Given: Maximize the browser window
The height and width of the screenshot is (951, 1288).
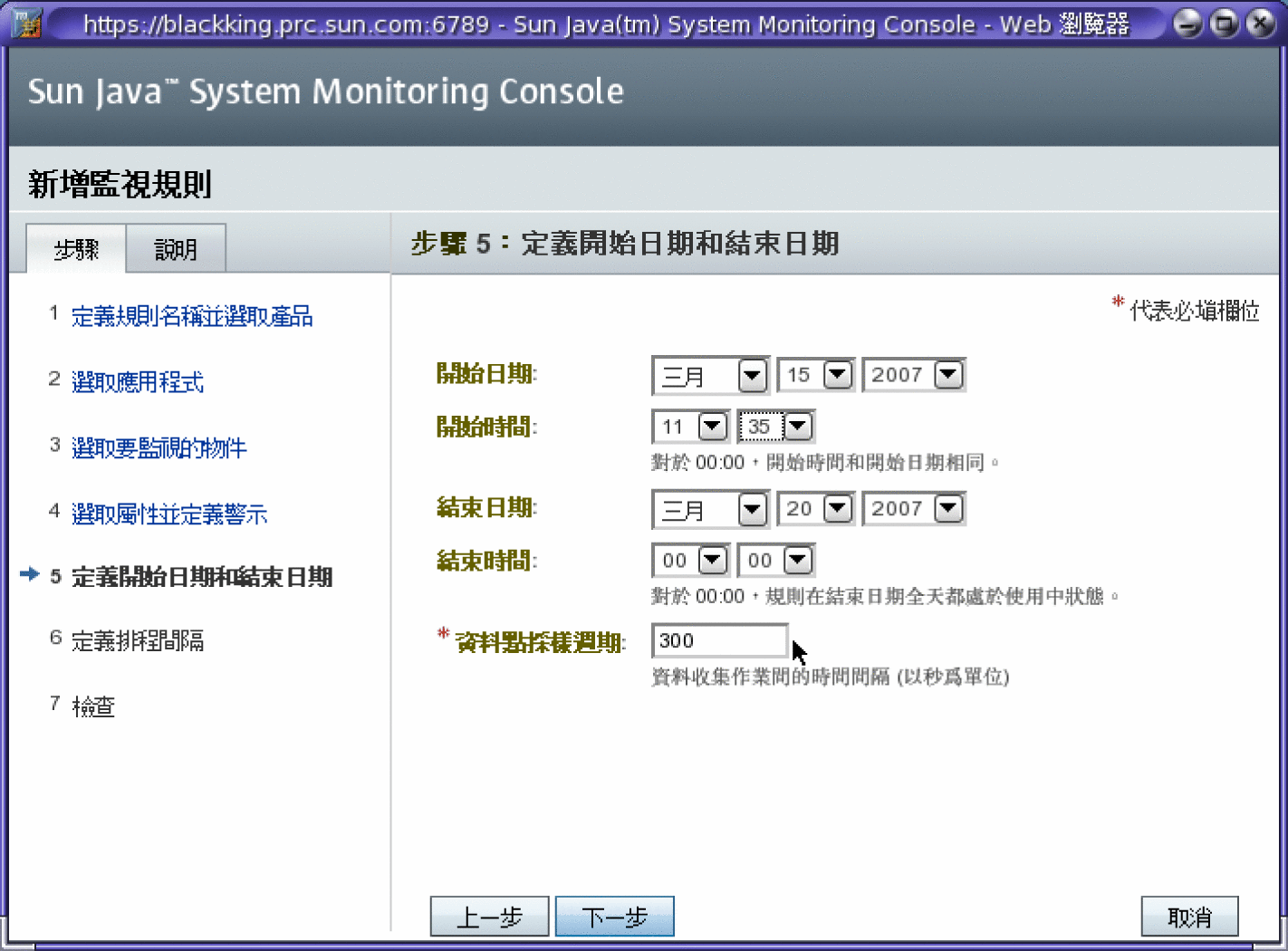Looking at the screenshot, I should tap(1225, 24).
